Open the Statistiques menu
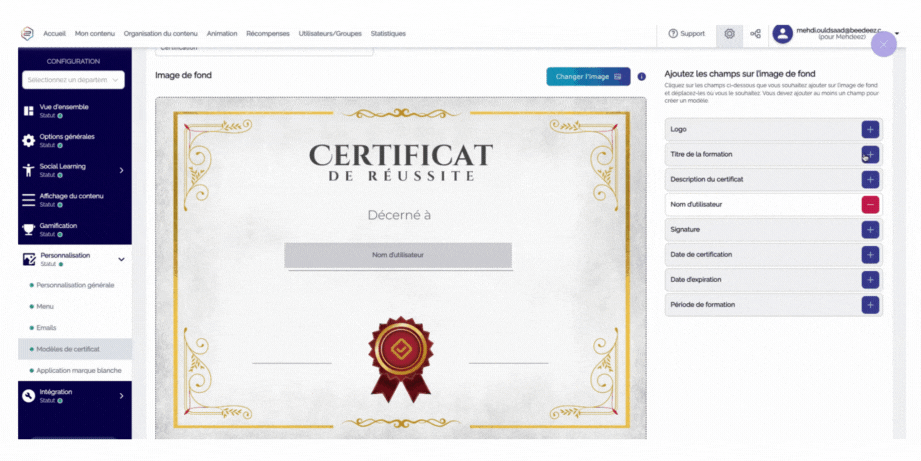Image resolution: width=921 pixels, height=461 pixels. [388, 33]
